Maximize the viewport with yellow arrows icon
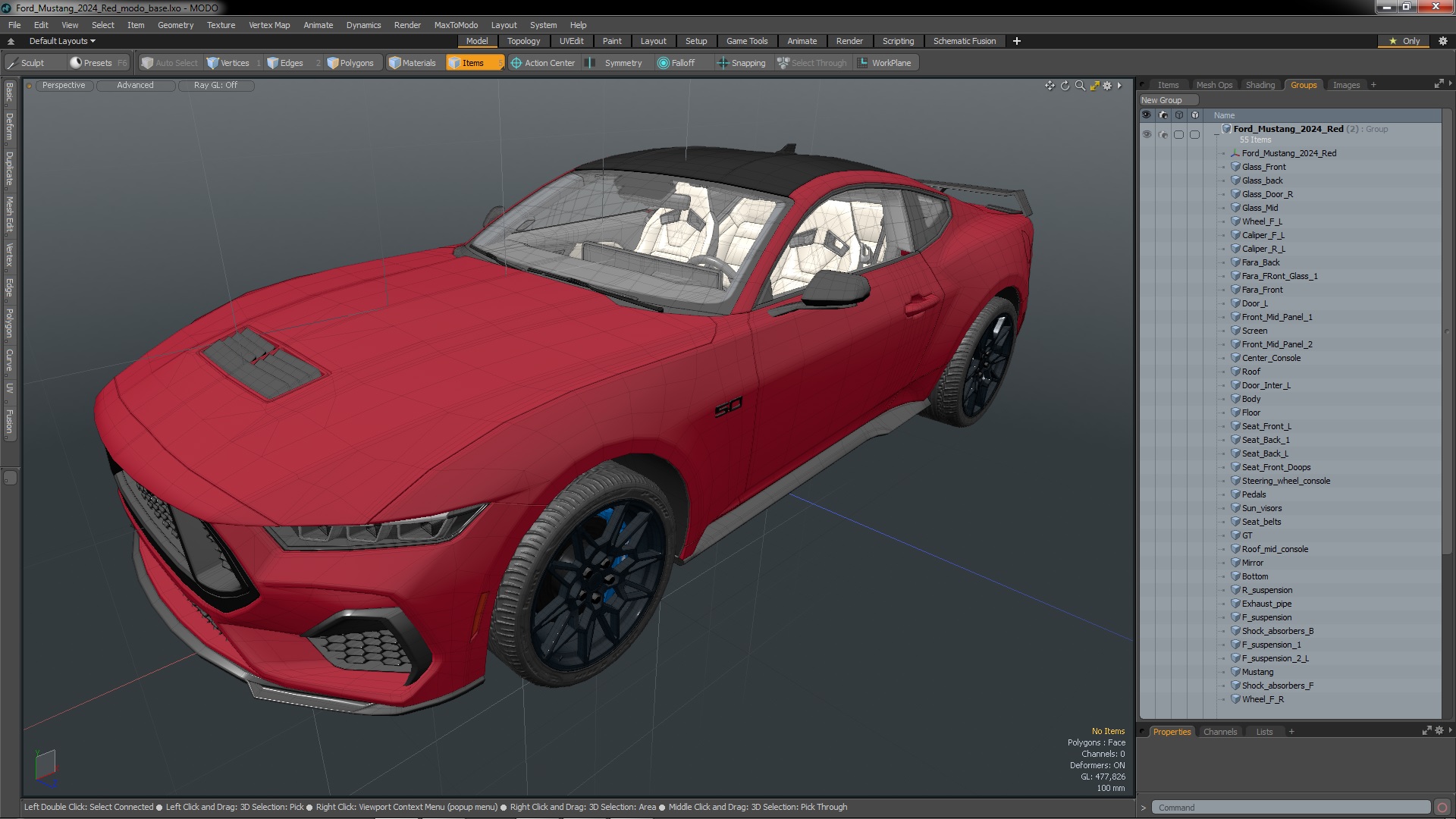The height and width of the screenshot is (819, 1456). pos(1094,86)
